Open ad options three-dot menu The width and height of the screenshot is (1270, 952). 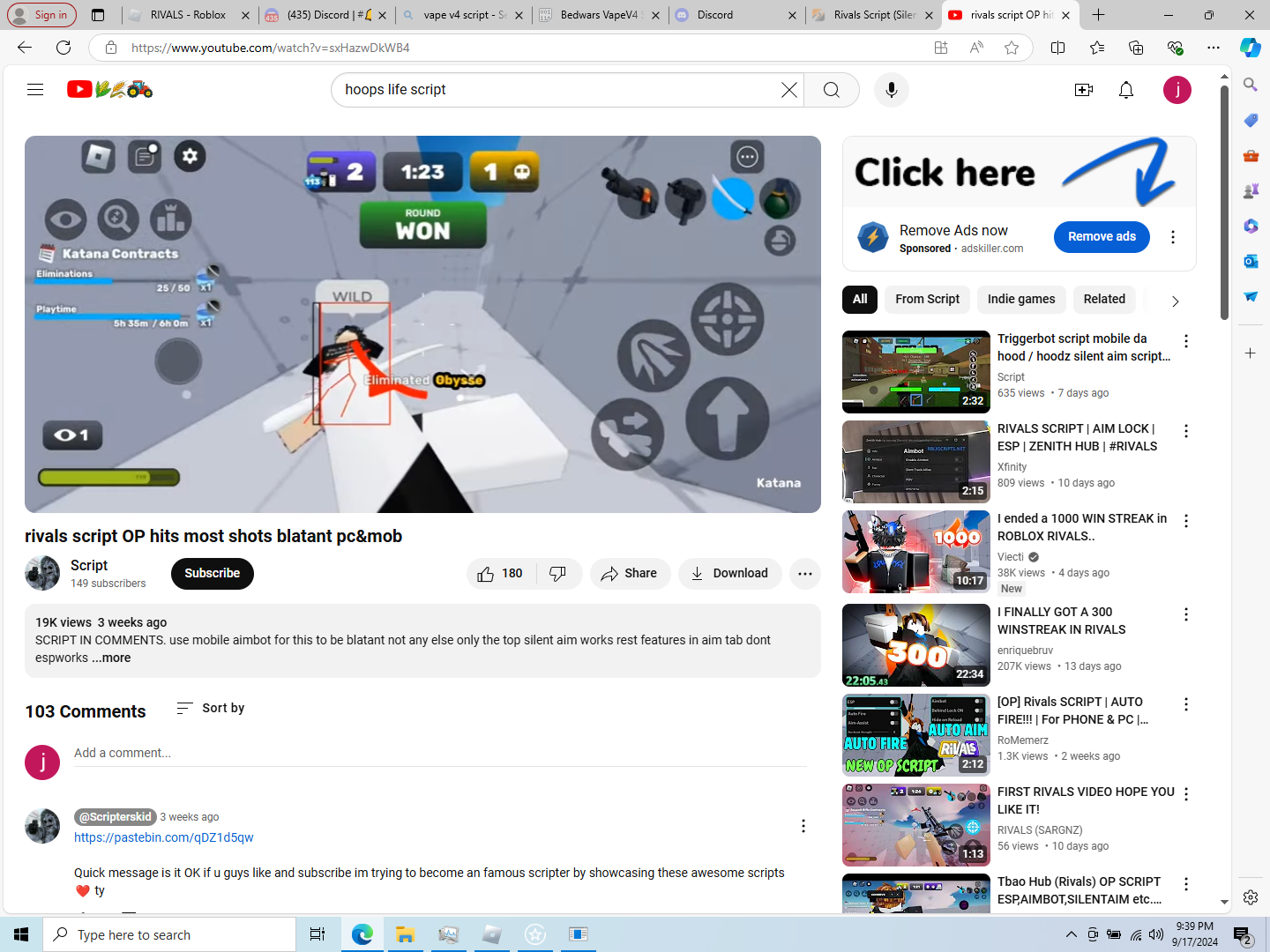(1173, 237)
